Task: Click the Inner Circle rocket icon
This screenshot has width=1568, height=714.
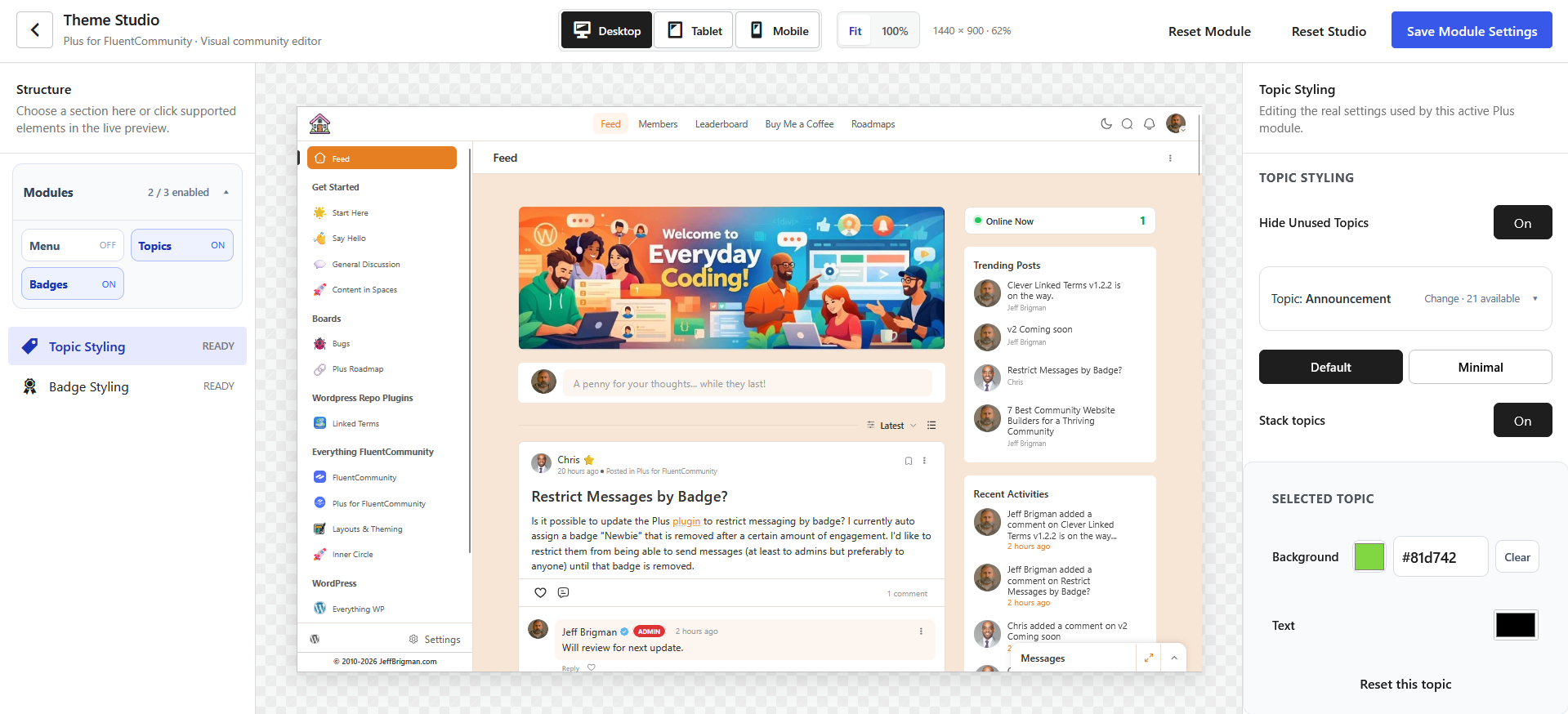Action: point(319,555)
